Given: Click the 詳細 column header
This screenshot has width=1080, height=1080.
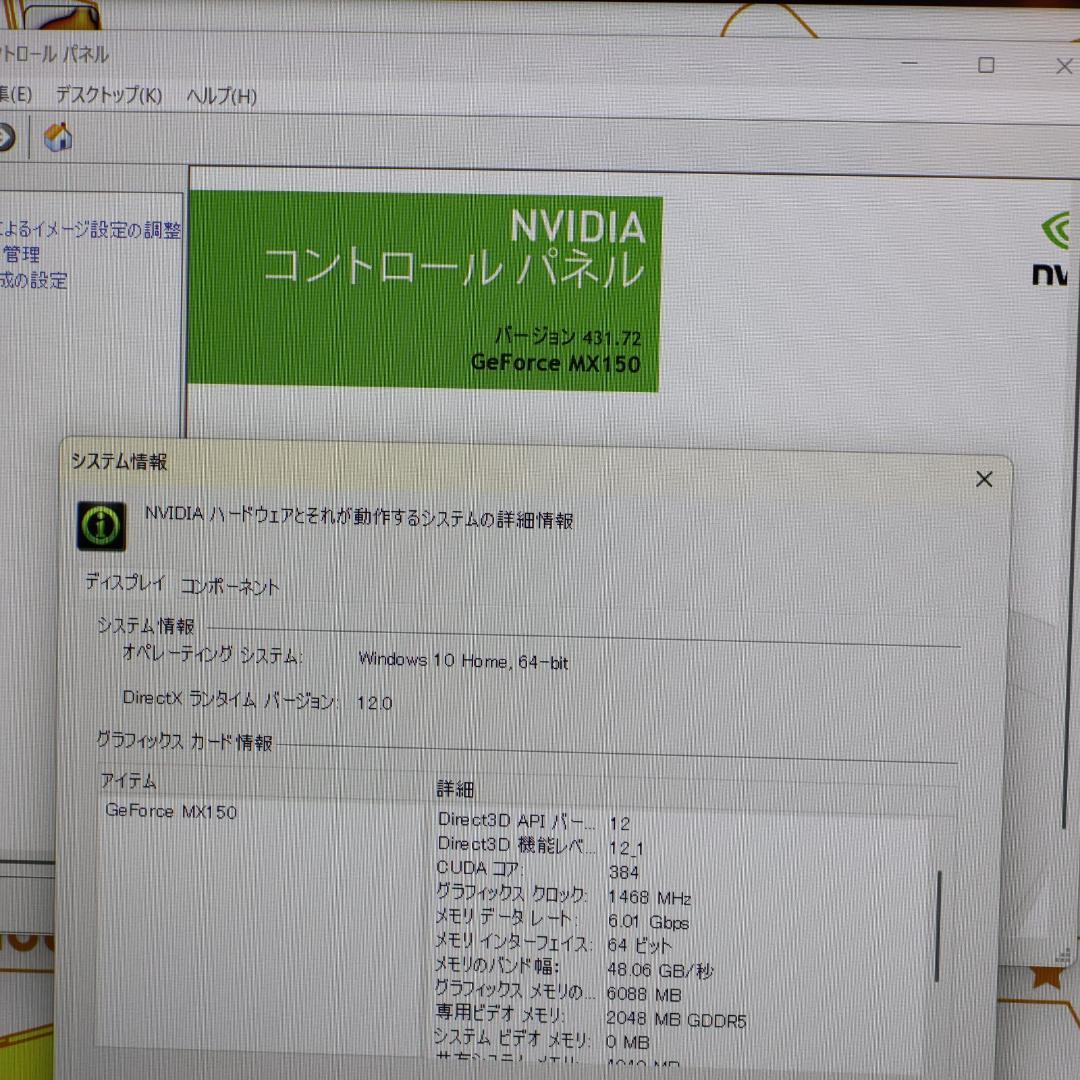Looking at the screenshot, I should (456, 787).
